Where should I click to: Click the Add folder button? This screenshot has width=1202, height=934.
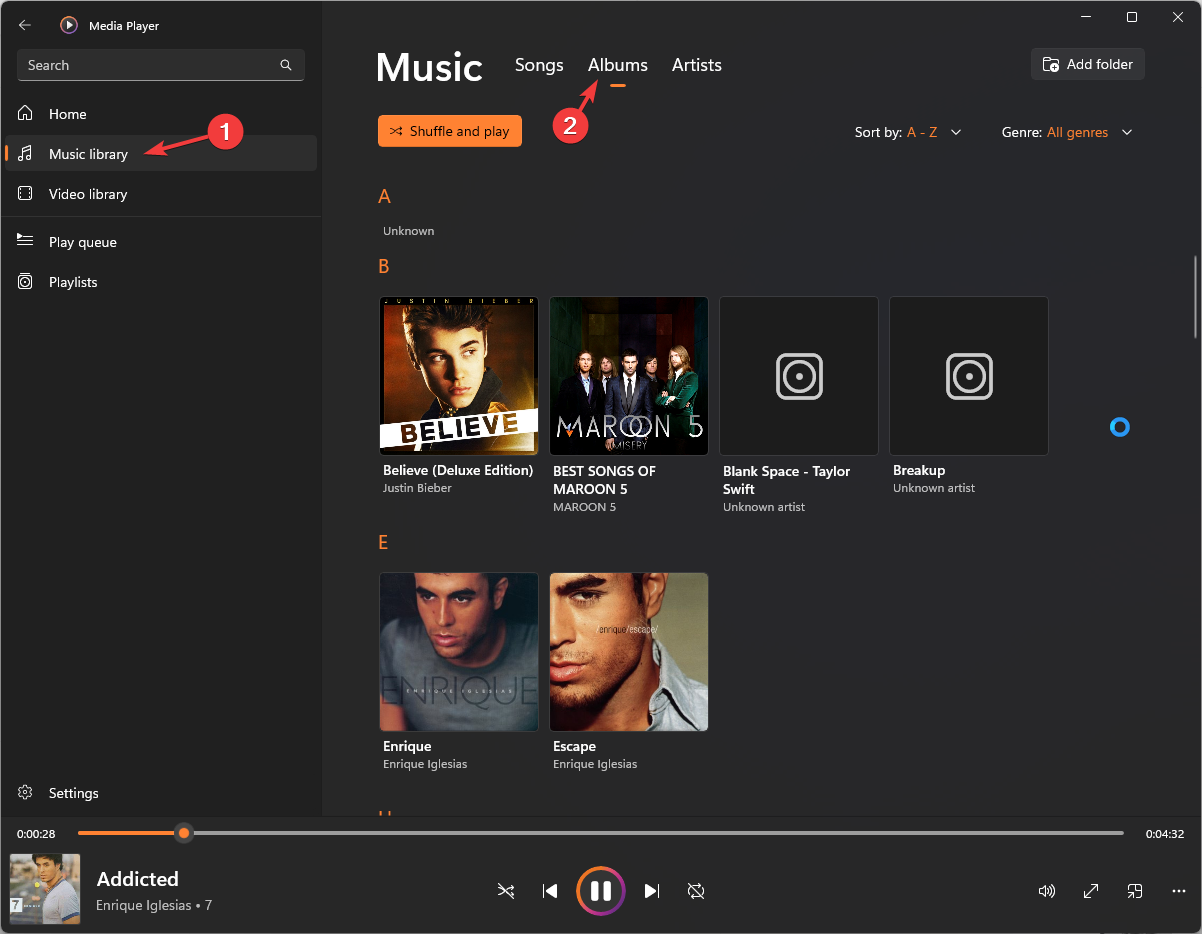tap(1088, 64)
